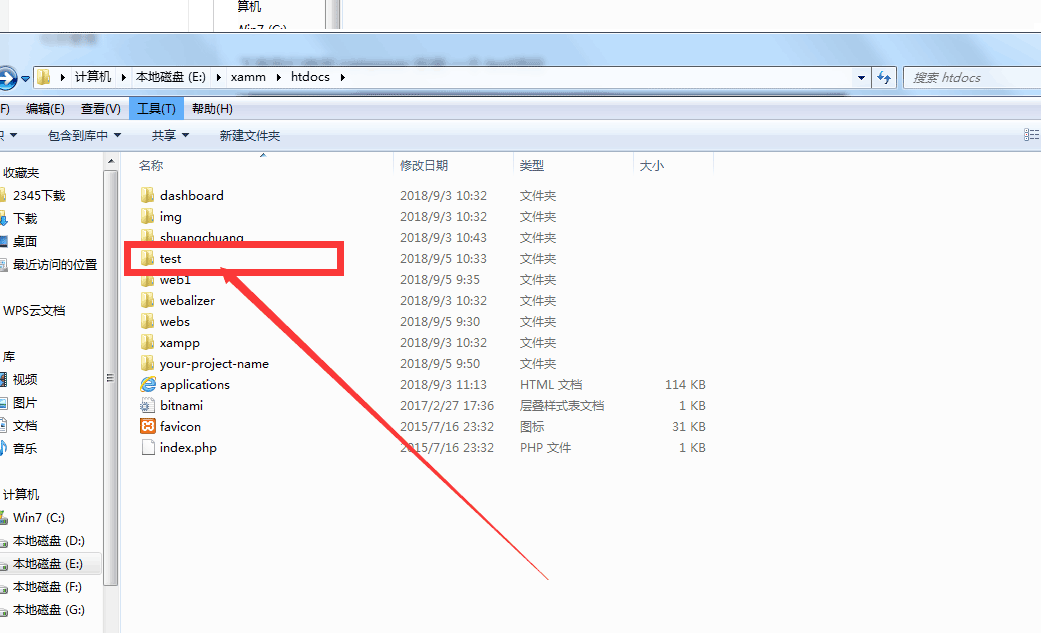Open the dashboard folder icon
Screen dimensions: 1041x633
147,196
